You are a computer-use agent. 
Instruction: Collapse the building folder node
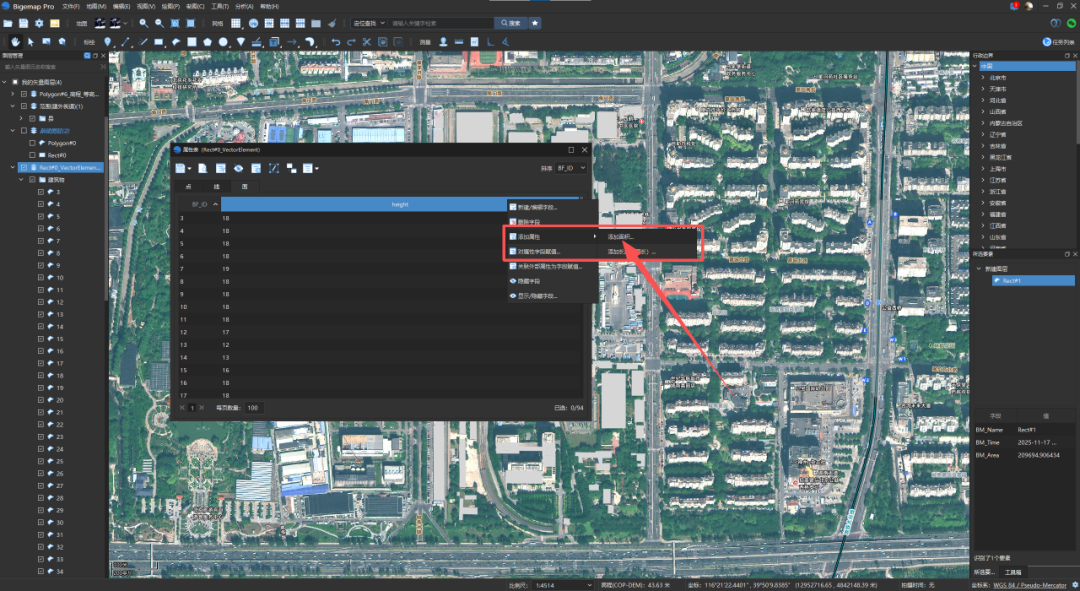(x=21, y=180)
